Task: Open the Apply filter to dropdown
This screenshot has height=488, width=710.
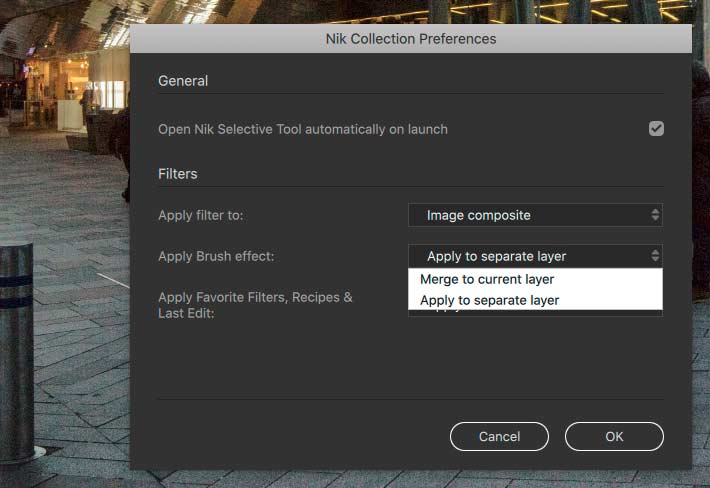Action: [x=535, y=215]
